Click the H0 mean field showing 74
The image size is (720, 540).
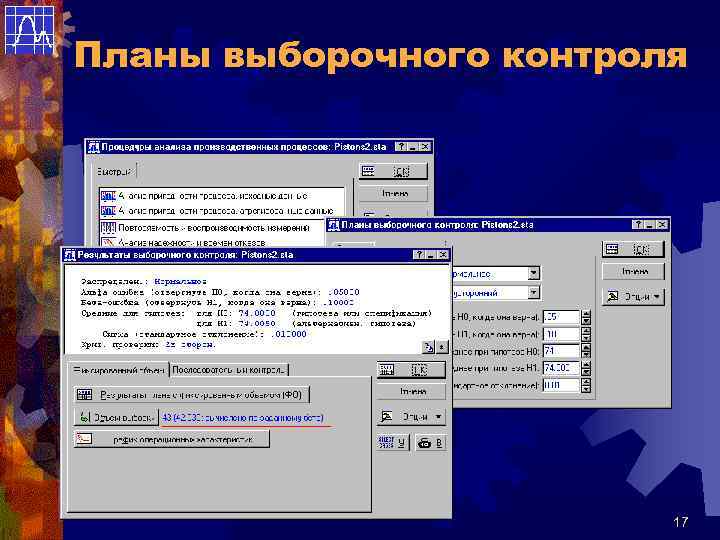tap(561, 351)
